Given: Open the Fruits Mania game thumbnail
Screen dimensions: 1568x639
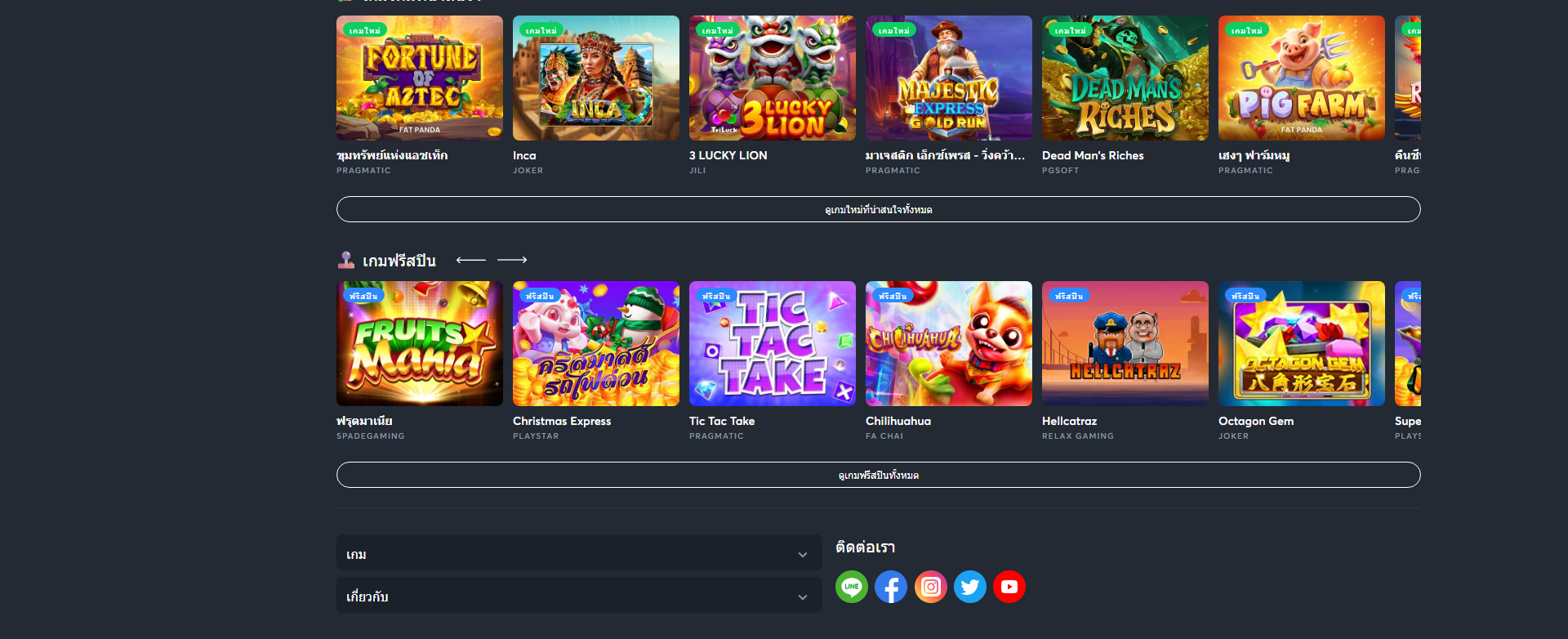Looking at the screenshot, I should (420, 343).
